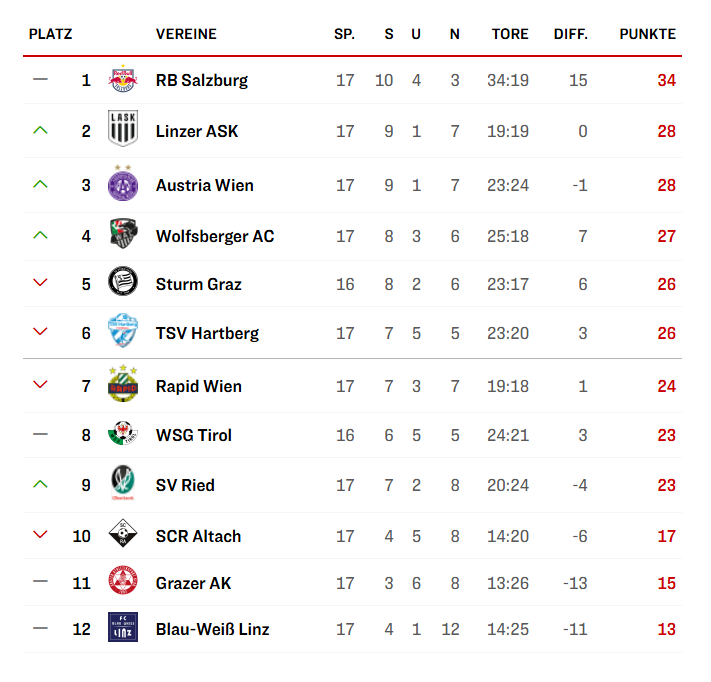This screenshot has height=682, width=711.
Task: Click the RB Salzburg team name
Action: point(202,80)
